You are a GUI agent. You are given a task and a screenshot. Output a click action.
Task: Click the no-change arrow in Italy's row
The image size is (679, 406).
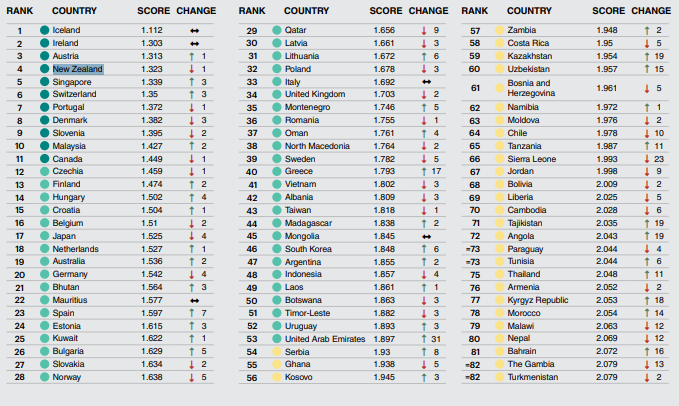click(427, 82)
